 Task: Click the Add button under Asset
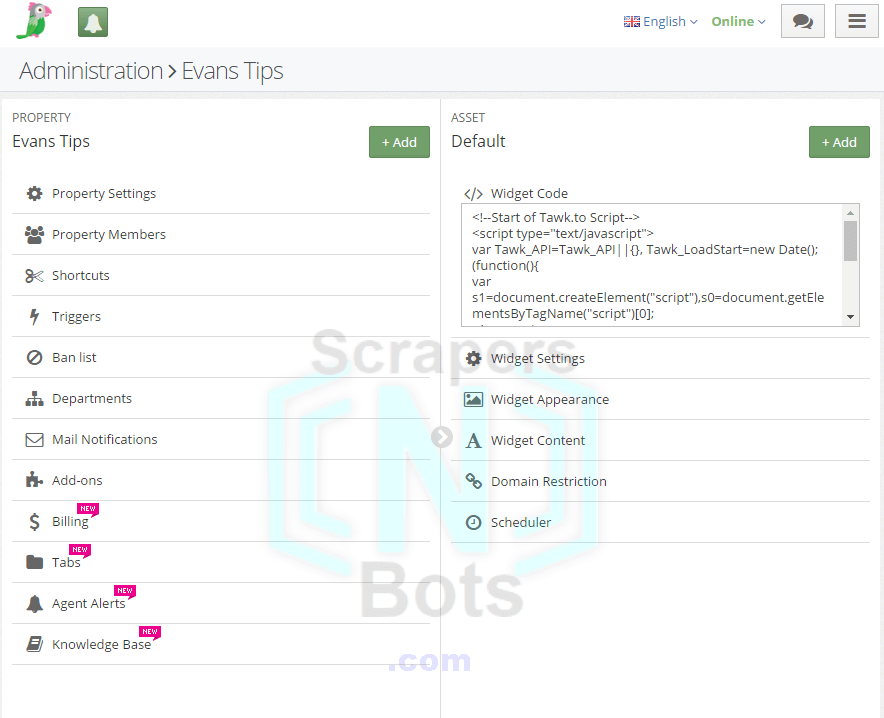(x=839, y=142)
